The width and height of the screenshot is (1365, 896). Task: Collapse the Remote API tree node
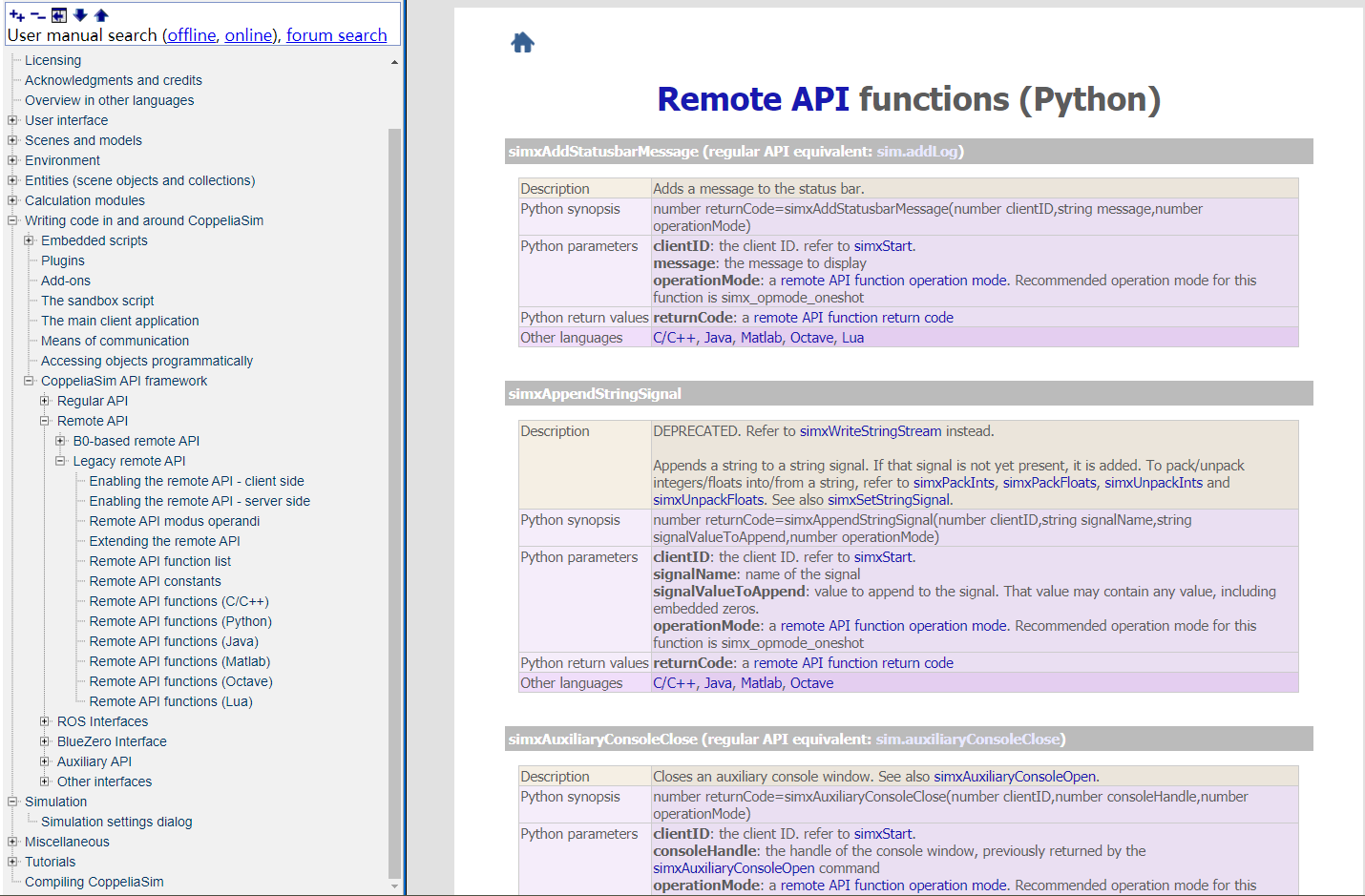point(45,421)
